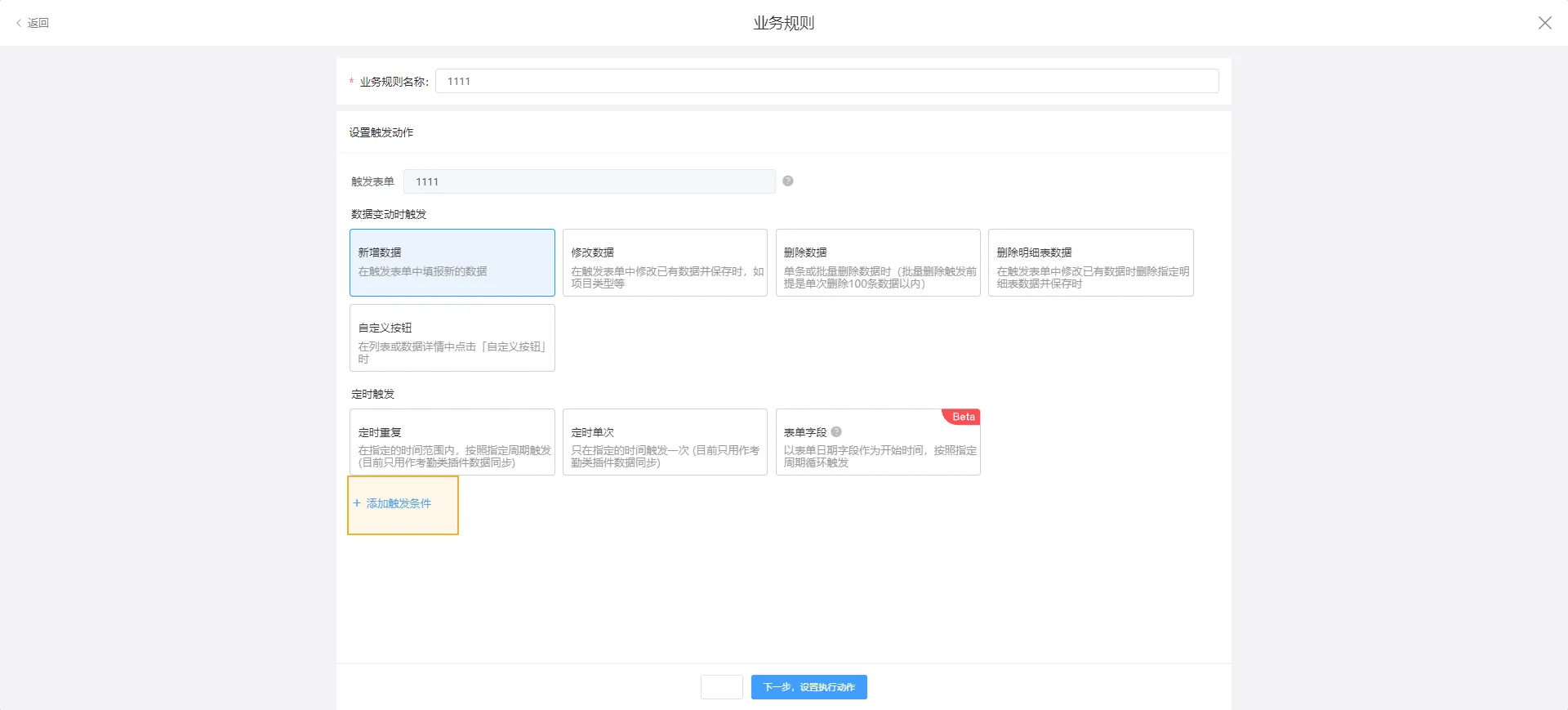Select the 表单字段 scheduled trigger card
This screenshot has height=710, width=1568.
pos(877,445)
